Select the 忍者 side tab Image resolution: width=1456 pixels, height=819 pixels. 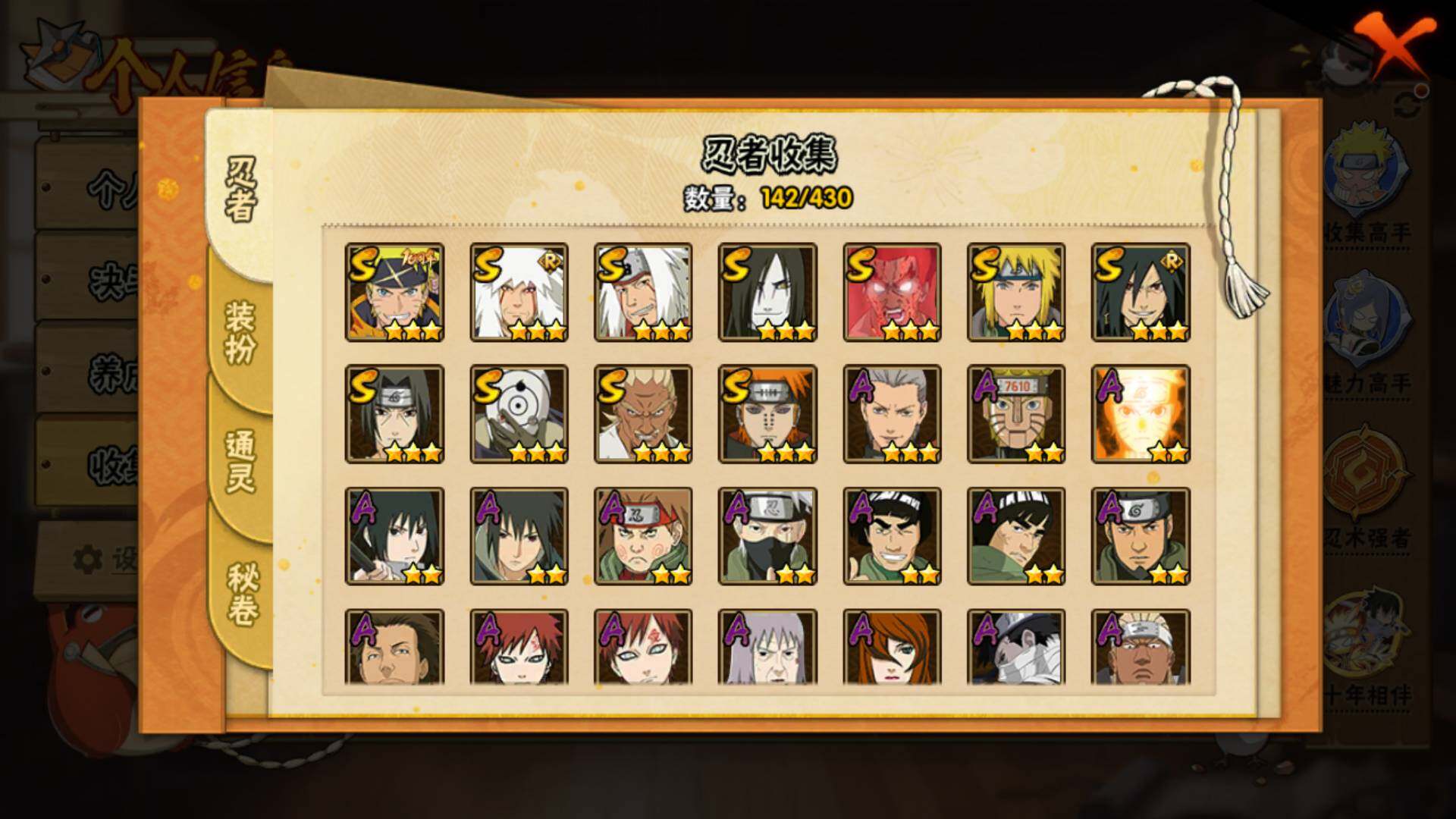[240, 190]
